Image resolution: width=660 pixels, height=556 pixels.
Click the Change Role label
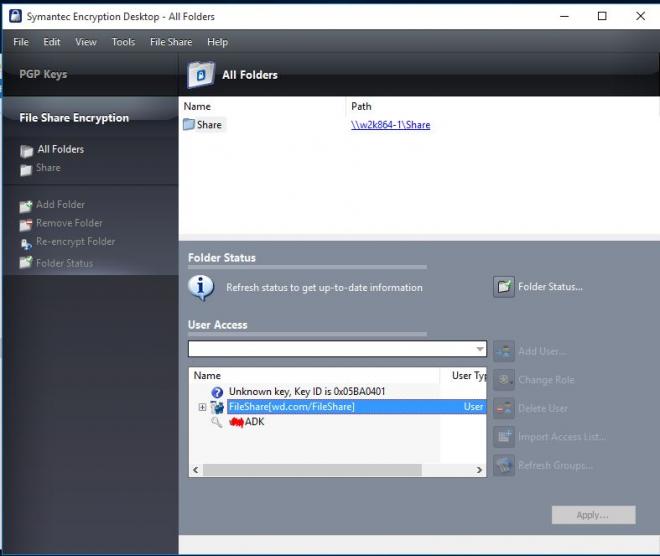(x=546, y=380)
